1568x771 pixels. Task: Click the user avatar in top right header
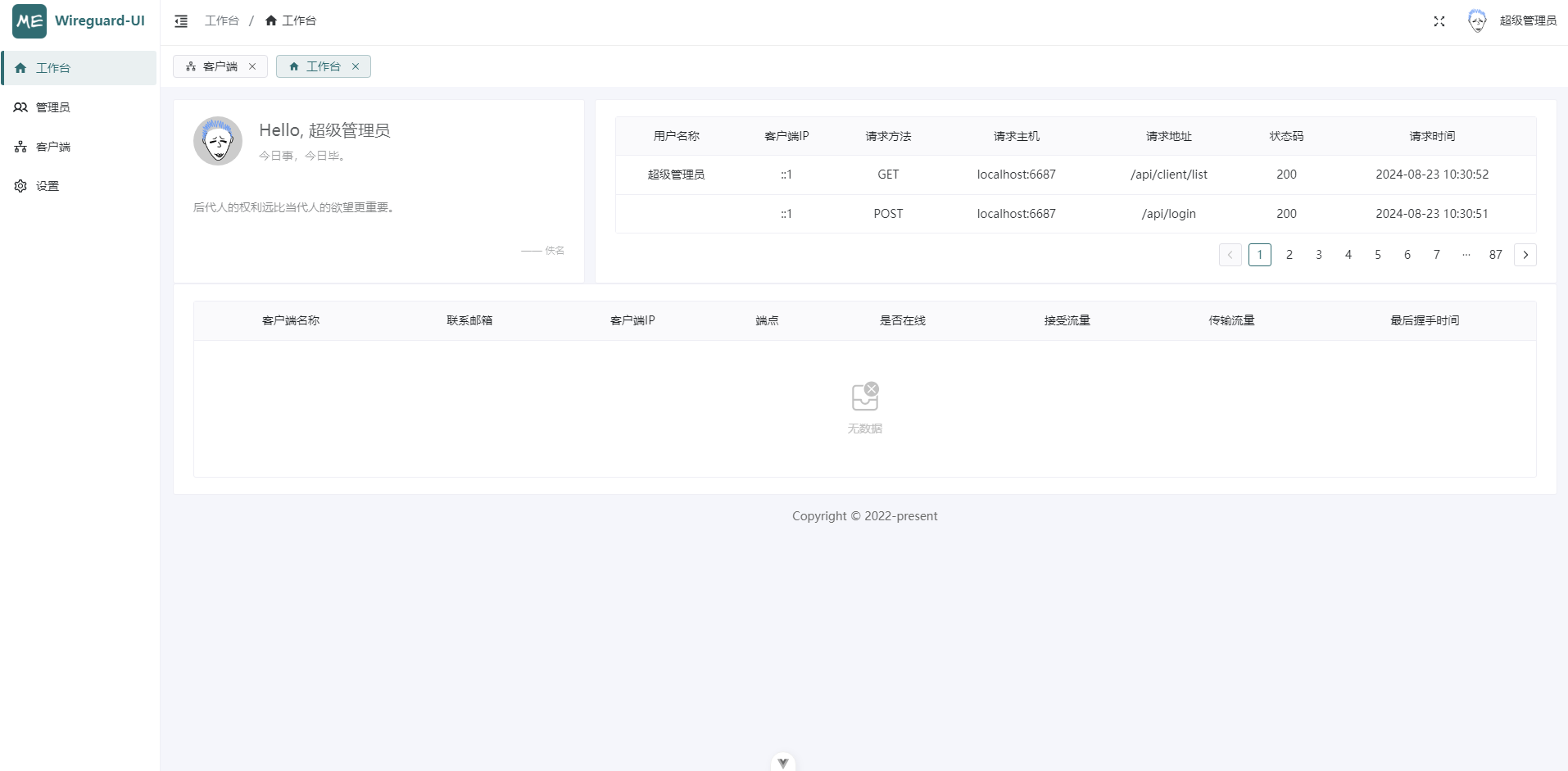coord(1476,21)
